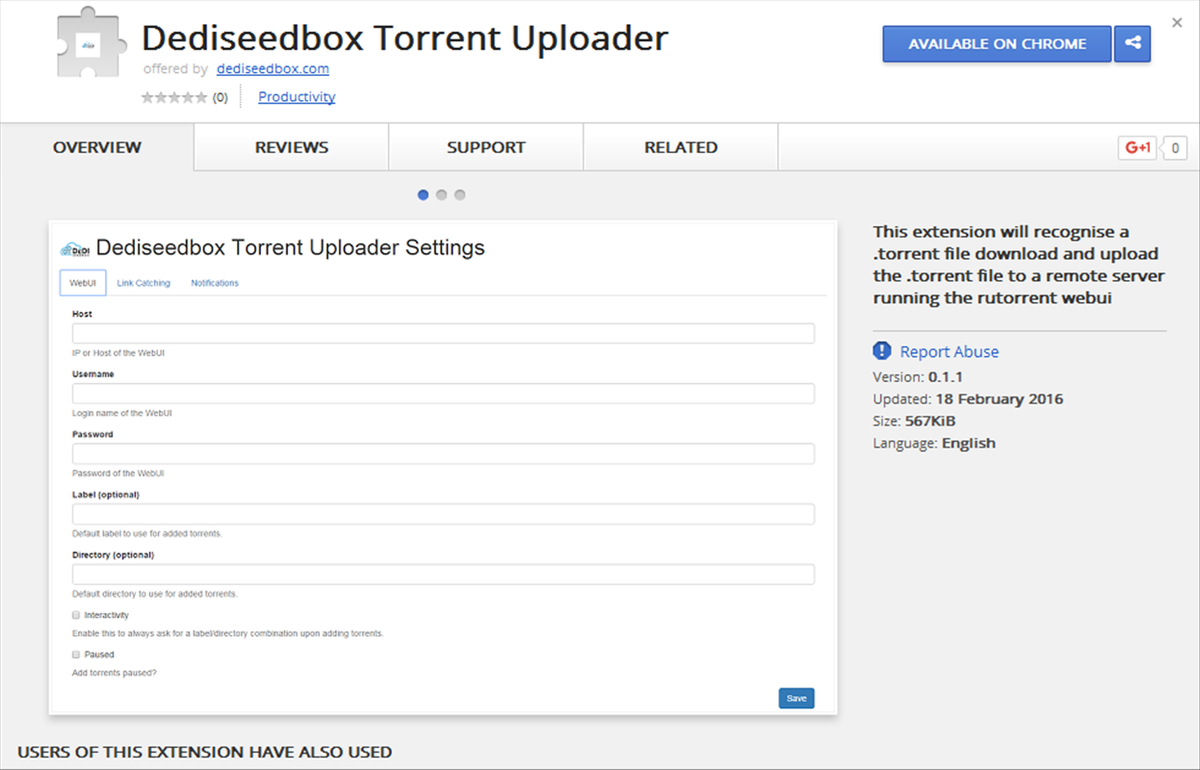Image resolution: width=1200 pixels, height=770 pixels.
Task: Open the dediseedbox.com link
Action: point(273,69)
